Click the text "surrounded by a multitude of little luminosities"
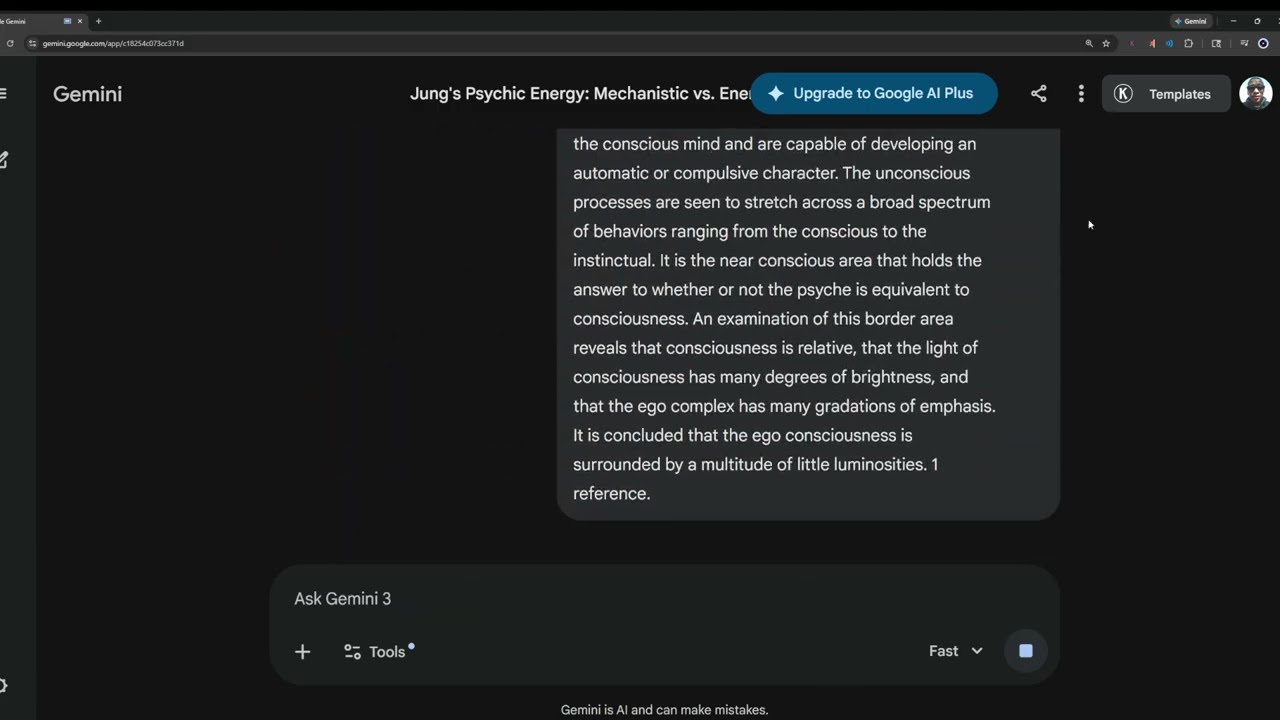The image size is (1280, 720). click(750, 464)
